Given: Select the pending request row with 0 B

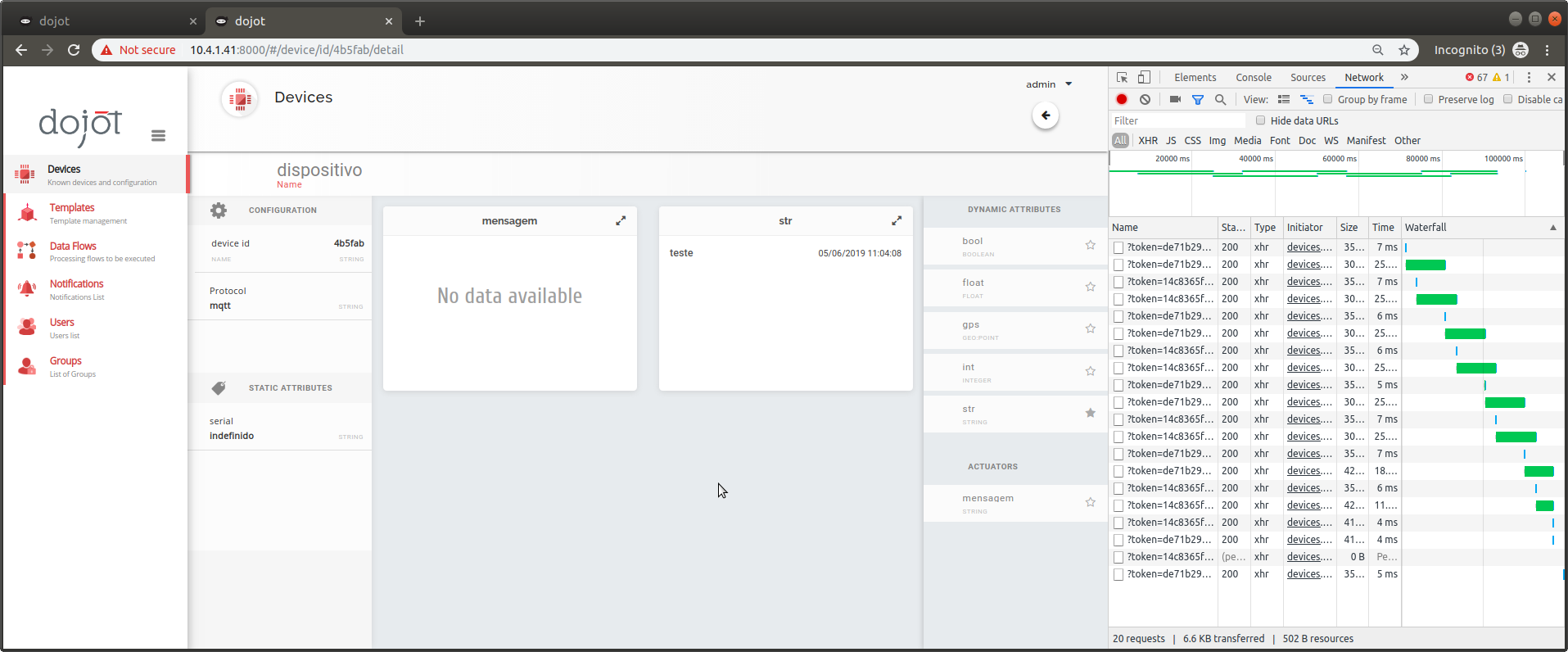Looking at the screenshot, I should 1336,556.
